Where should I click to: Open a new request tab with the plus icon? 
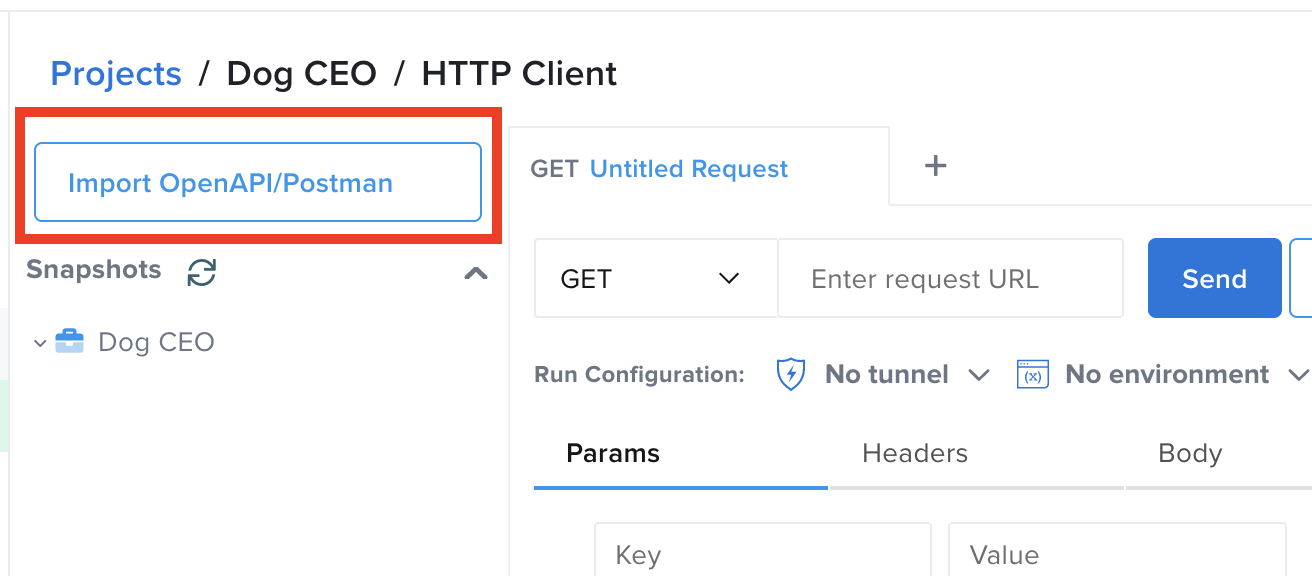pyautogui.click(x=935, y=166)
